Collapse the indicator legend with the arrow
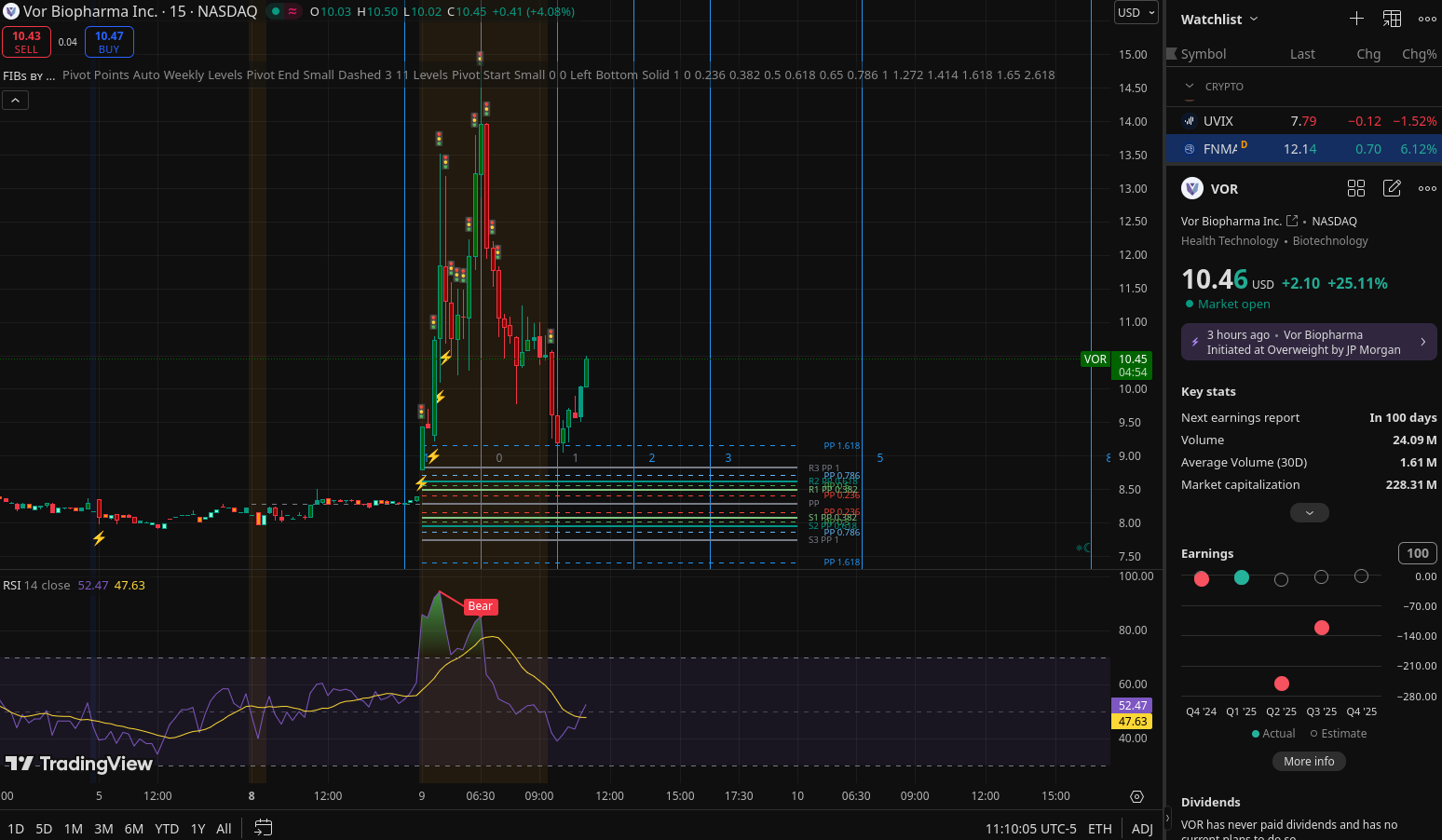Image resolution: width=1442 pixels, height=840 pixels. (x=16, y=100)
